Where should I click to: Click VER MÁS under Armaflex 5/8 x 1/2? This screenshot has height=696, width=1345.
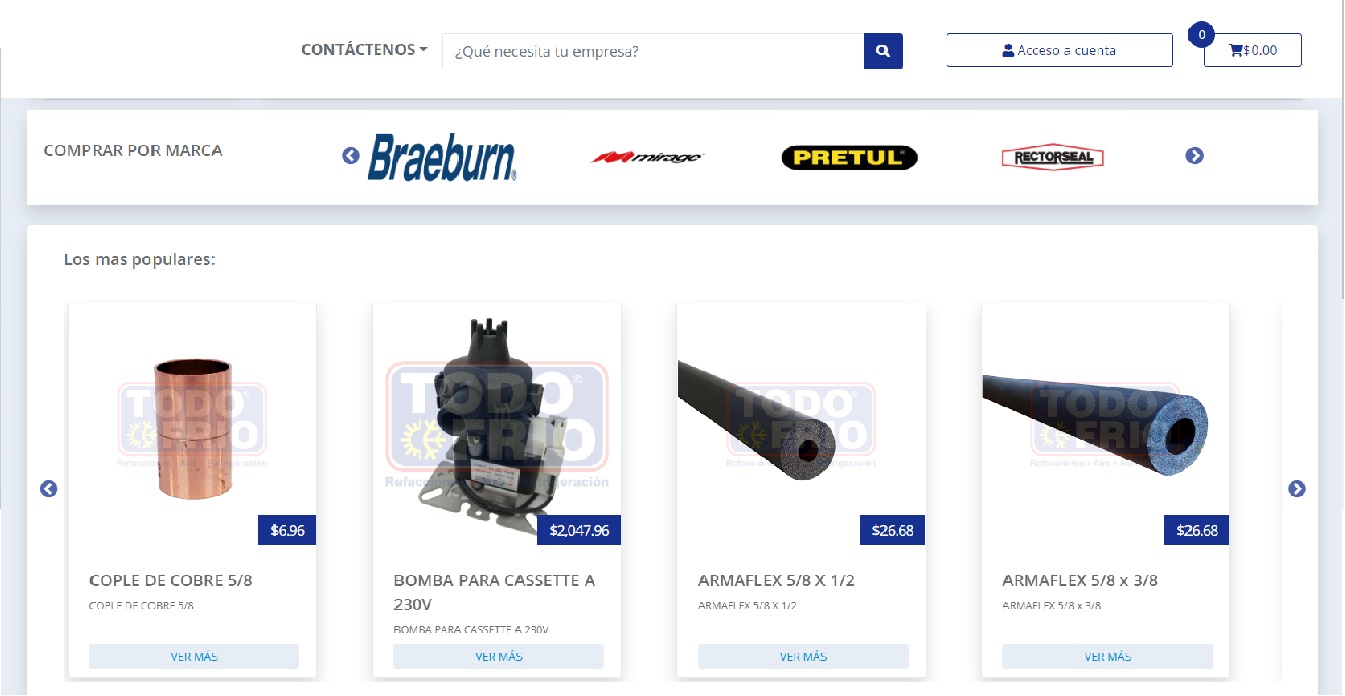point(803,657)
